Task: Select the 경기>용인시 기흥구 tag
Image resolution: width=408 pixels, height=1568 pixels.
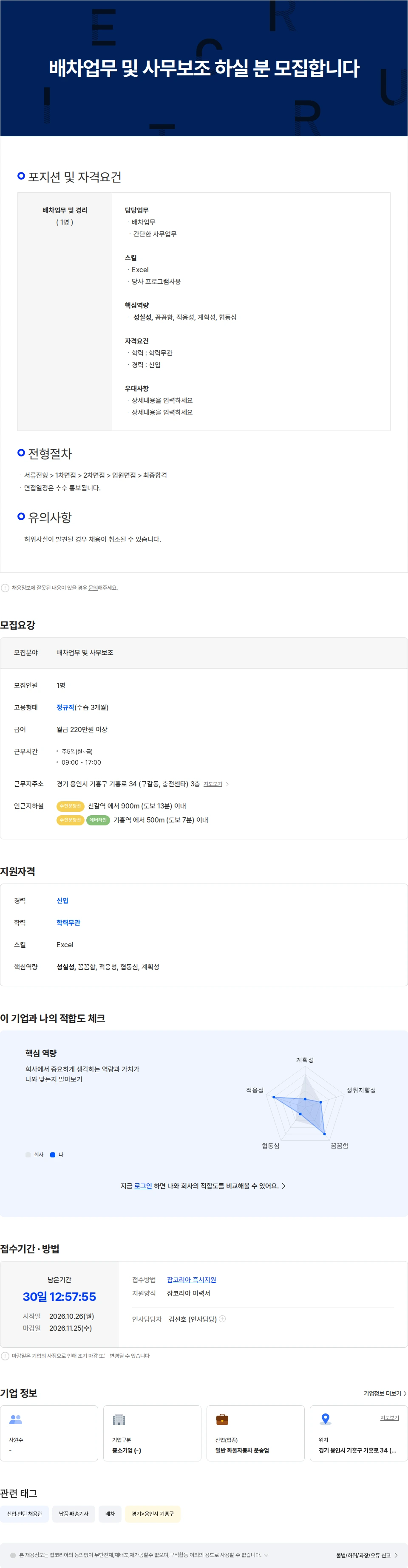Action: 153,1514
